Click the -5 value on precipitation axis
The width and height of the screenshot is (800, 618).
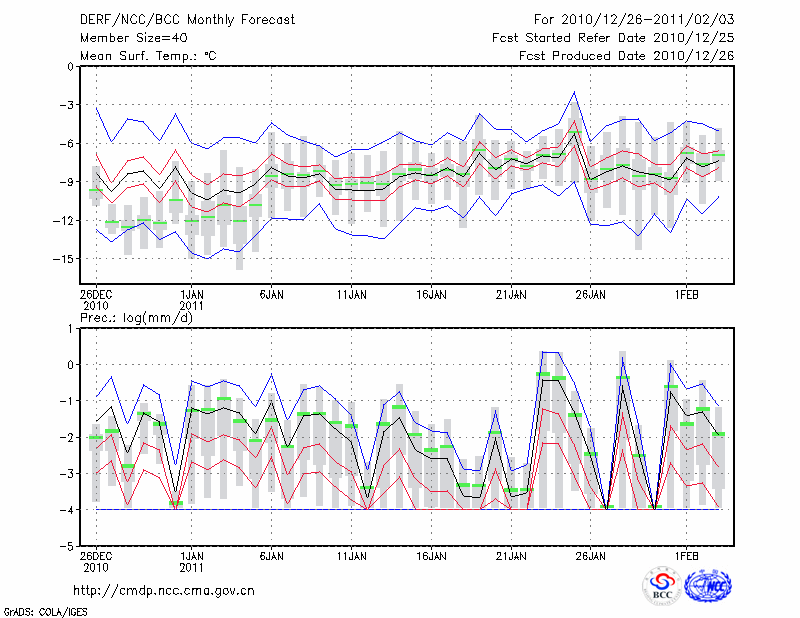pyautogui.click(x=67, y=547)
